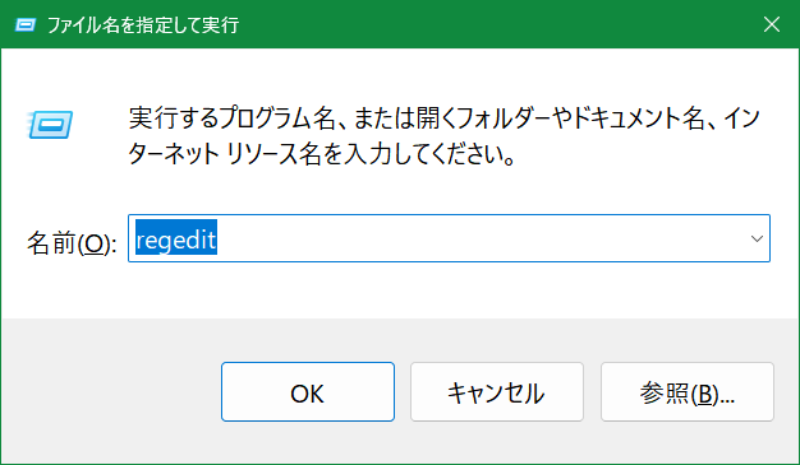Click empty space inside the 名前 input field
This screenshot has width=800, height=465.
[480, 240]
